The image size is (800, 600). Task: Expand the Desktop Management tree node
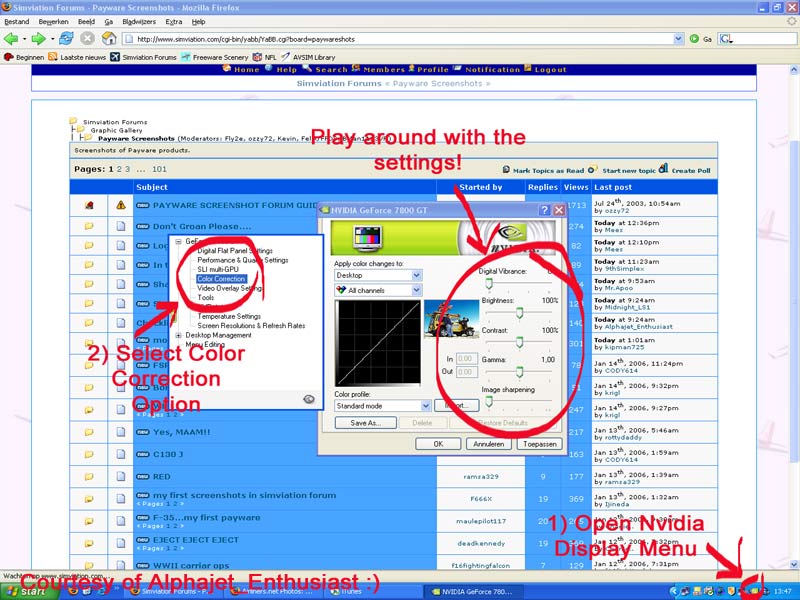coord(179,335)
